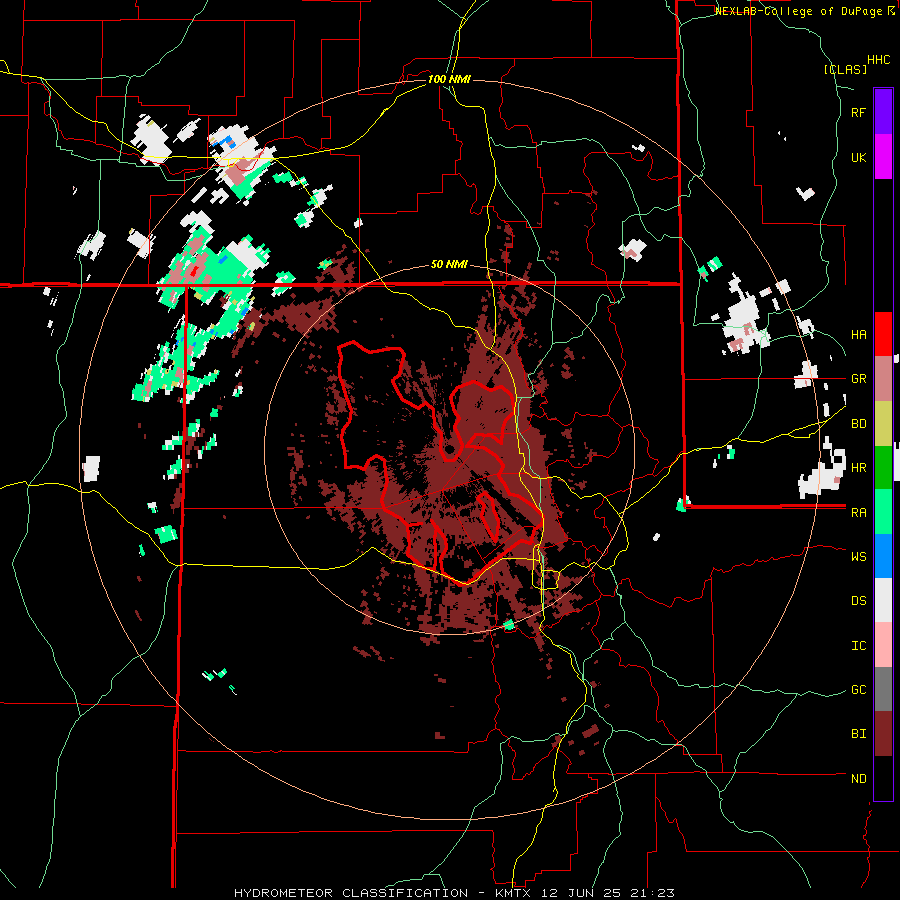Choose the mint green RA swatch

[883, 512]
